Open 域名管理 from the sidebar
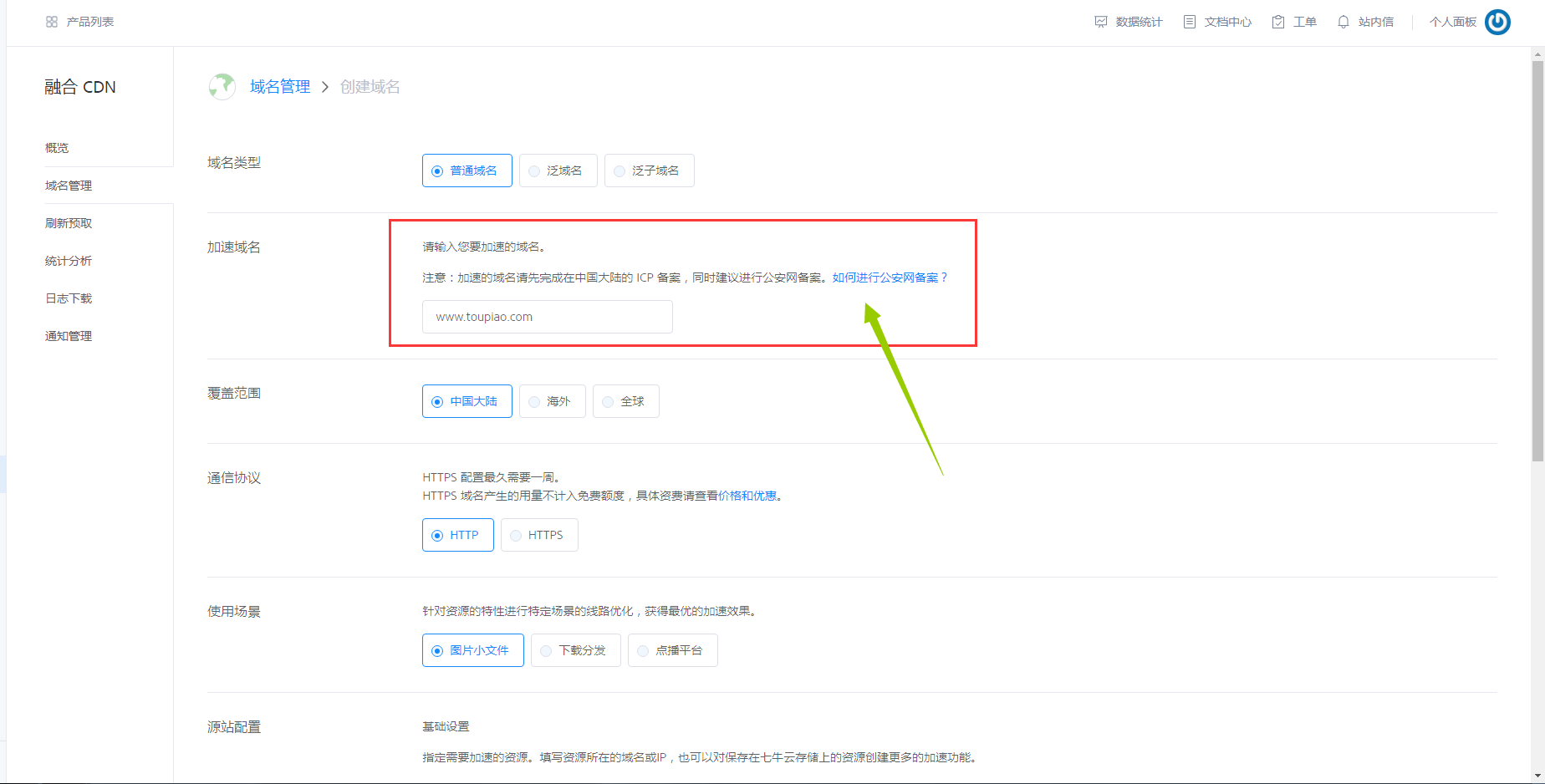The image size is (1545, 784). tap(68, 185)
